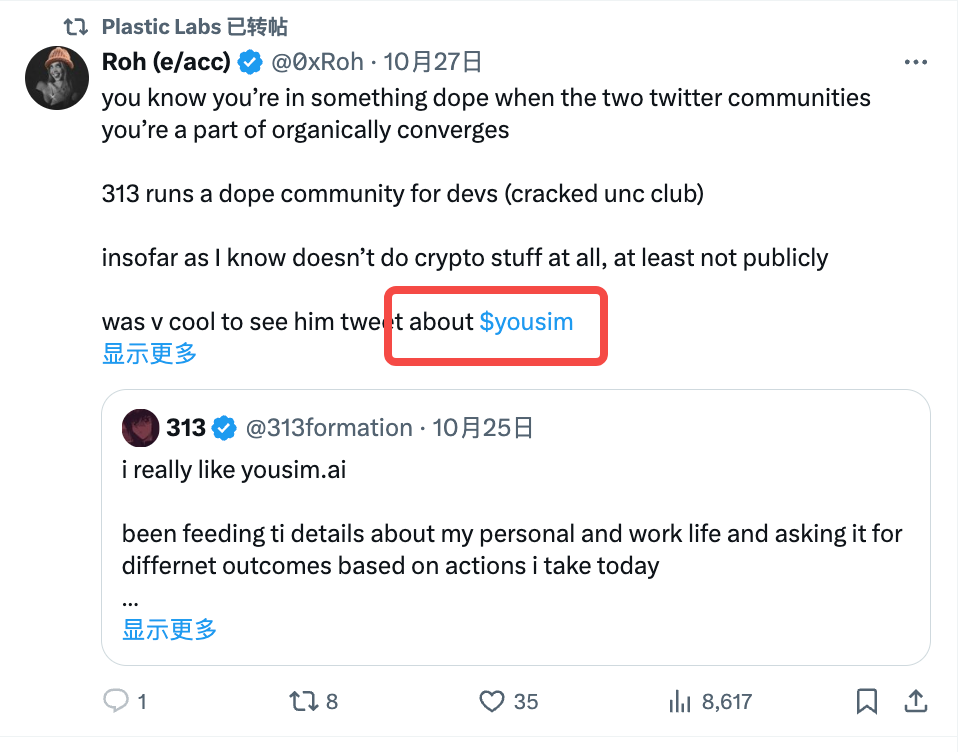Click the 10月27日 timestamp

point(433,62)
